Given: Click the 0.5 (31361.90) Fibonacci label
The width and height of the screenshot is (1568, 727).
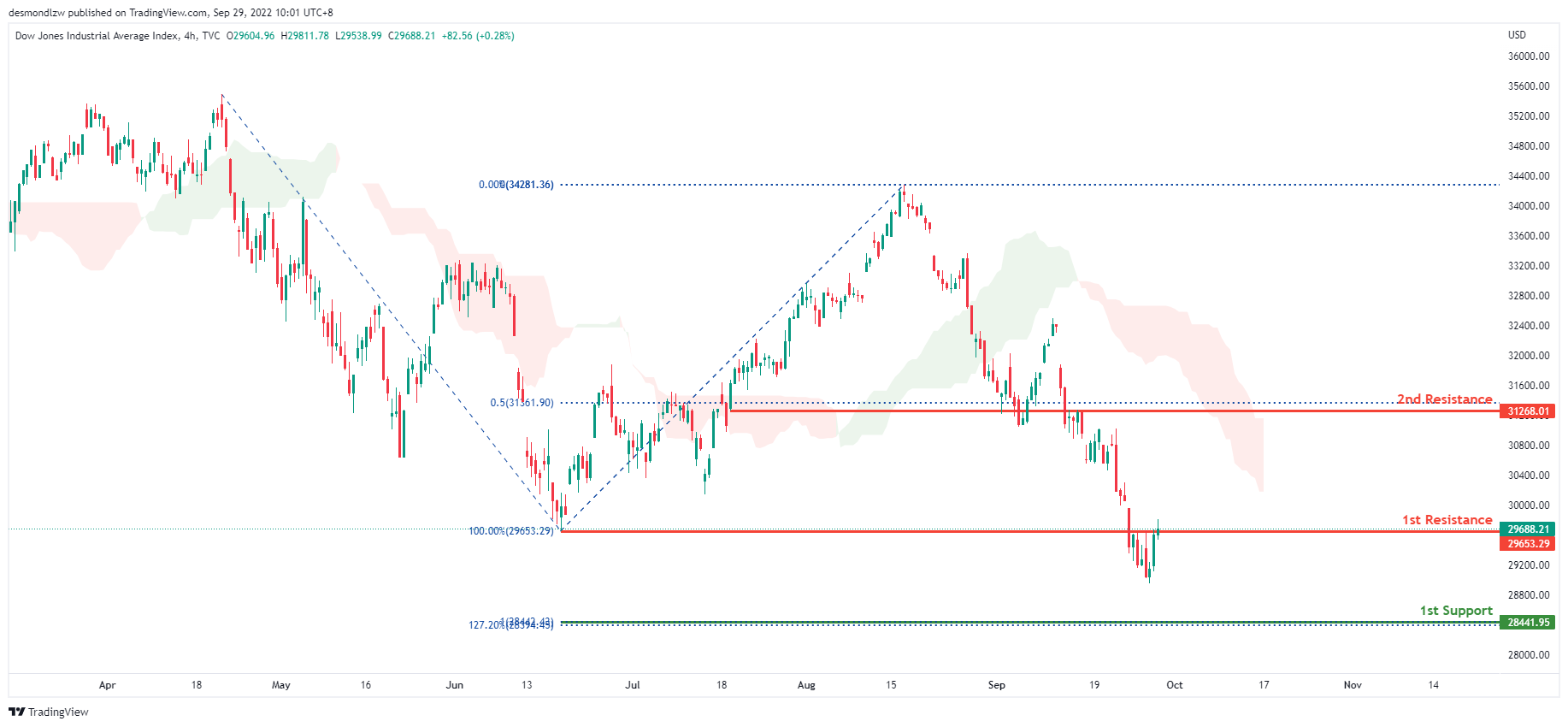Looking at the screenshot, I should (522, 403).
